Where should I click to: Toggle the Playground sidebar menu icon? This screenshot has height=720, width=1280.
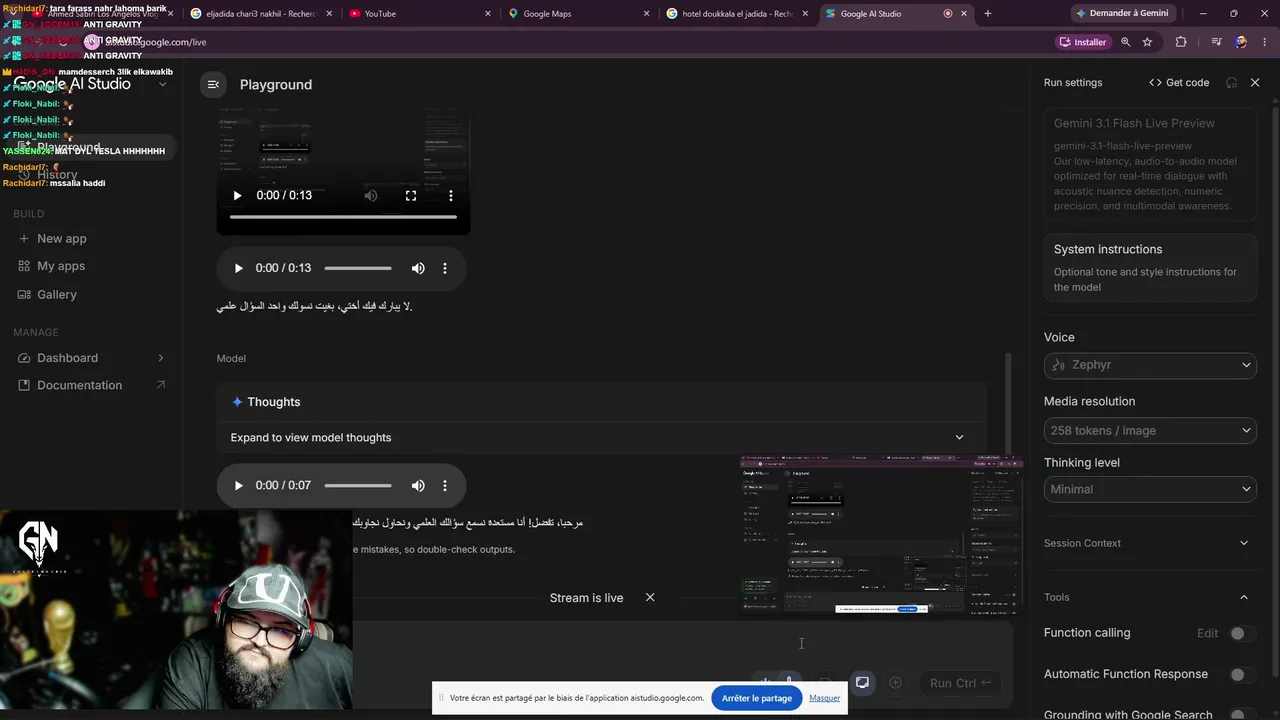click(x=213, y=85)
